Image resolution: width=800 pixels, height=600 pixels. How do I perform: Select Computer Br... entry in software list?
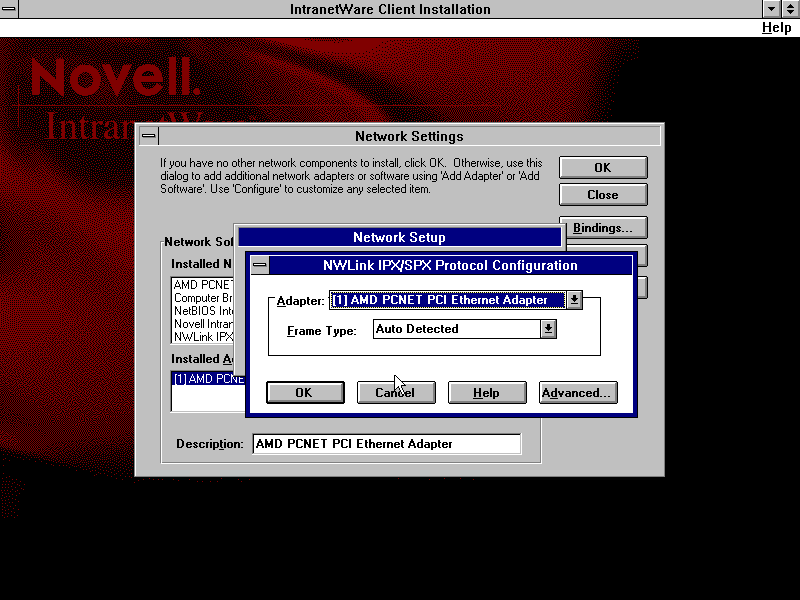point(203,298)
